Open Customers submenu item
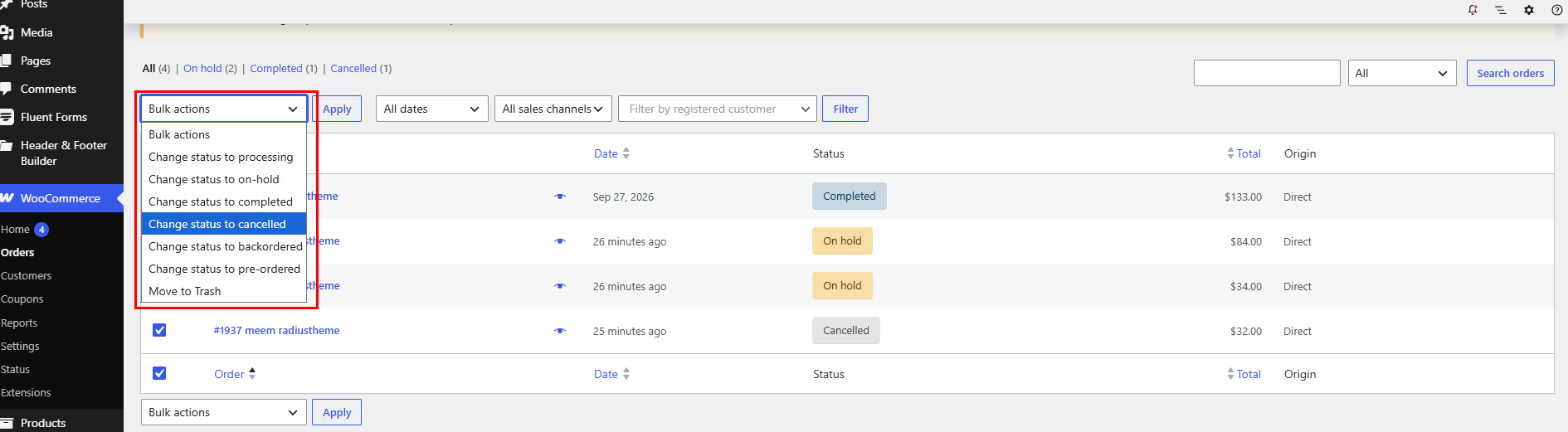1568x432 pixels. coord(26,275)
